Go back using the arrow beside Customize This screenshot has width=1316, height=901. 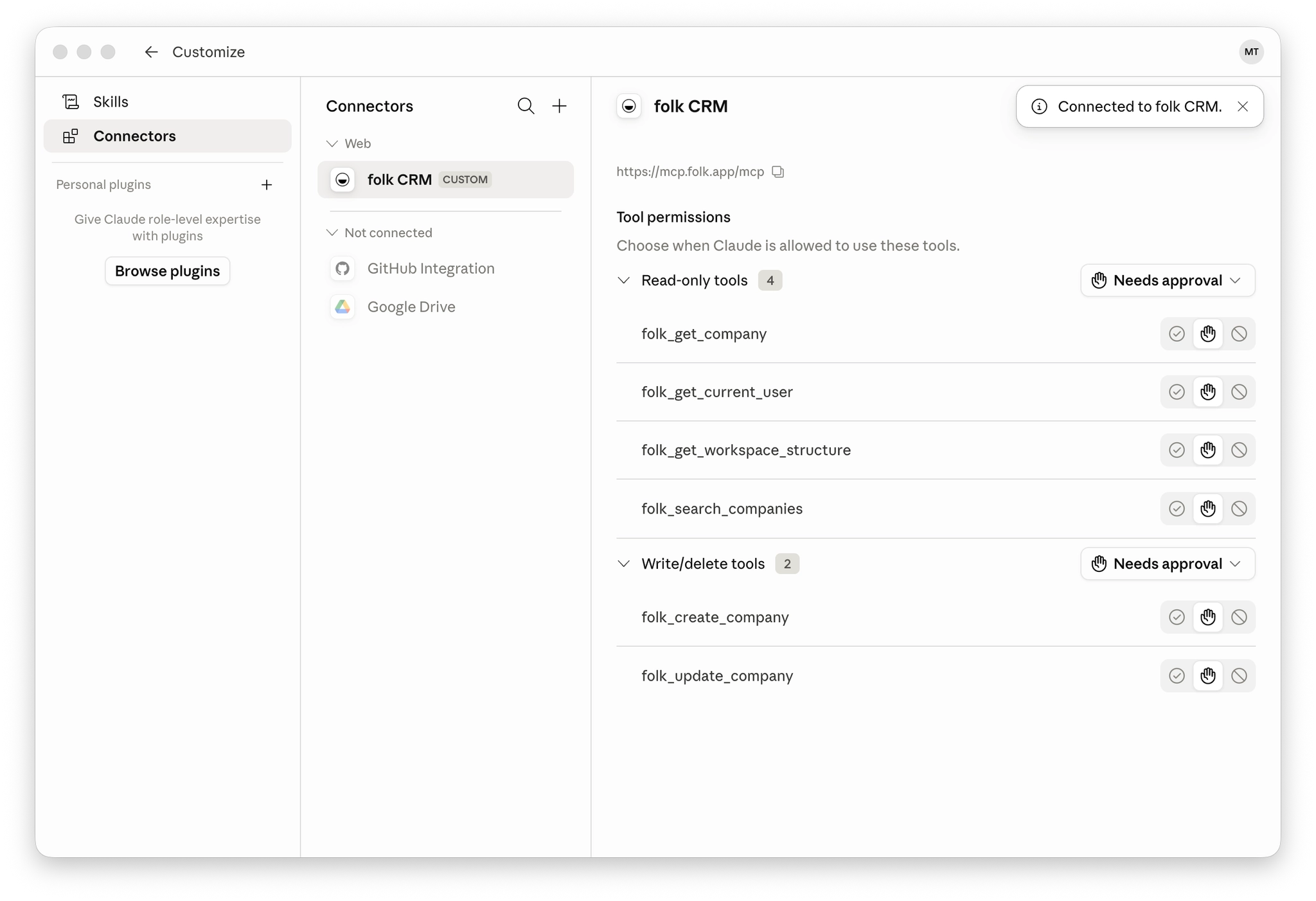pos(151,52)
